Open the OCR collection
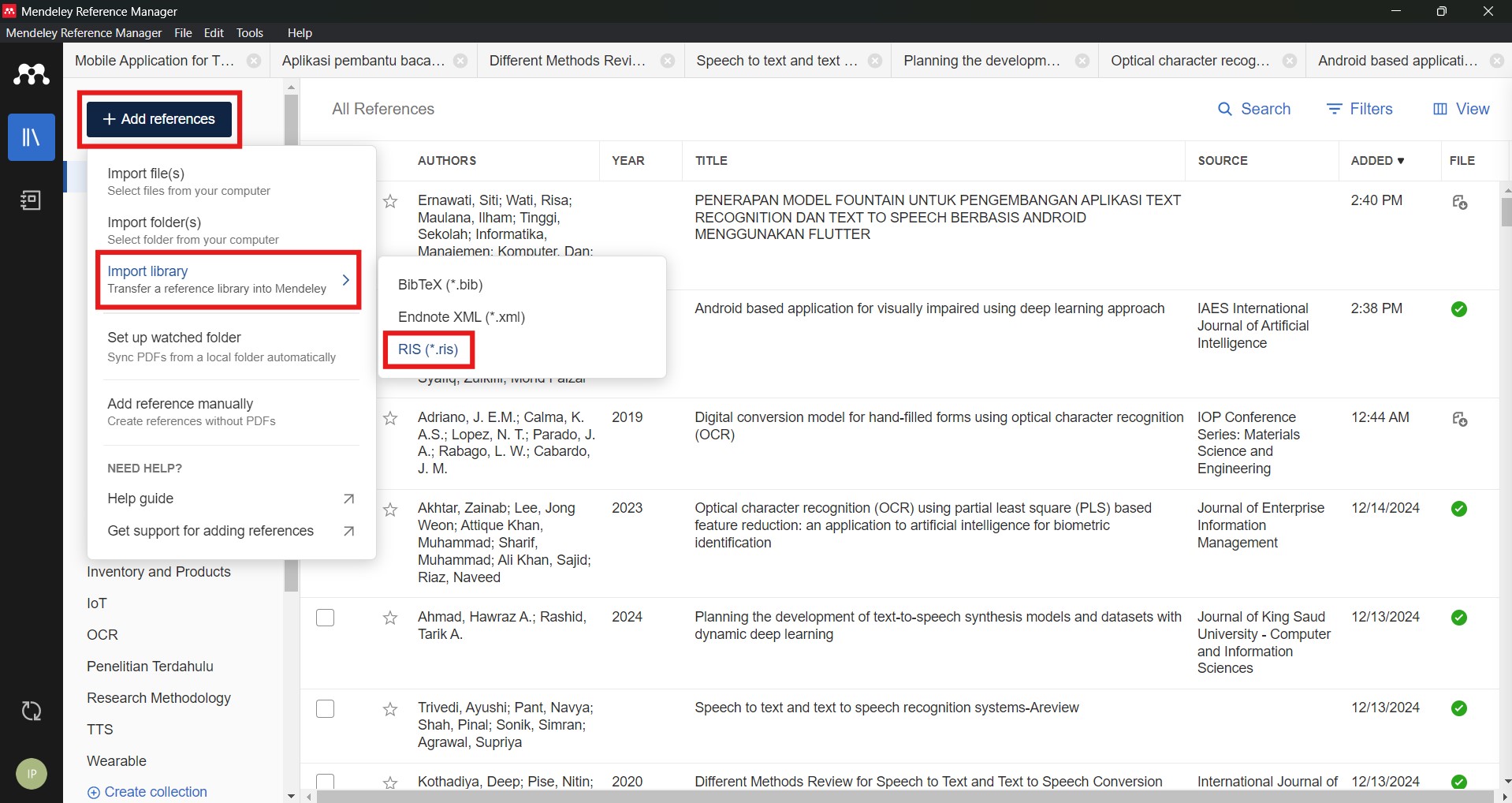The width and height of the screenshot is (1512, 803). coord(102,635)
